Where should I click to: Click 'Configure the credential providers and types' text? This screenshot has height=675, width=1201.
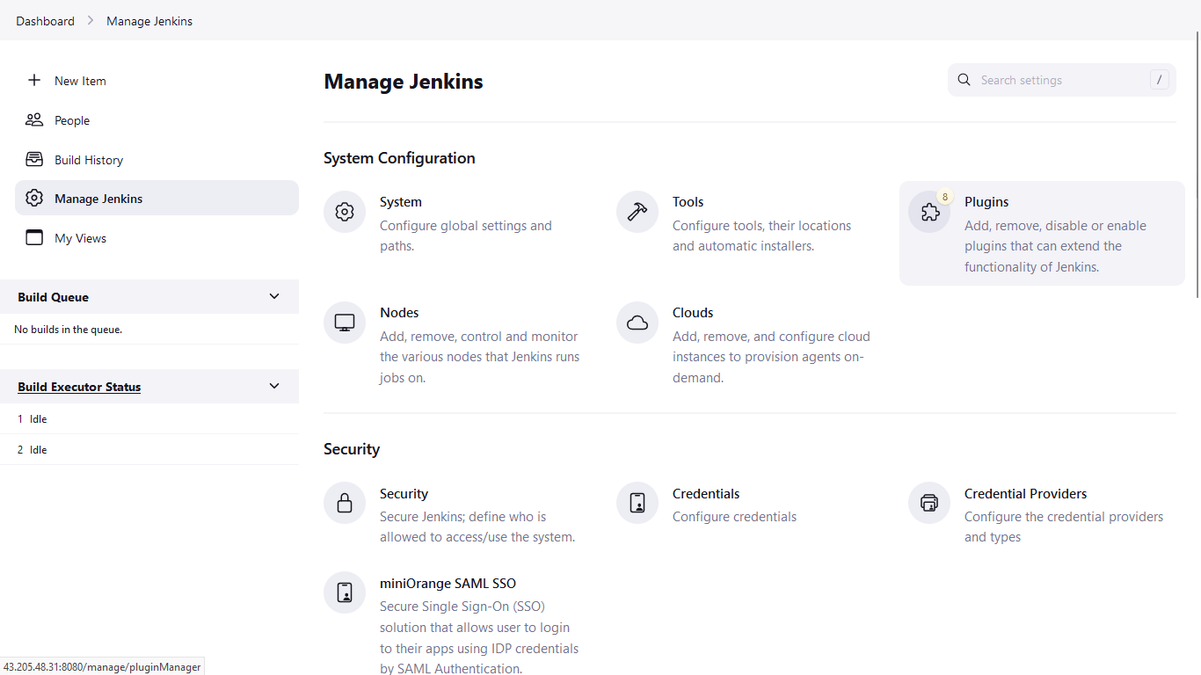coord(1064,527)
